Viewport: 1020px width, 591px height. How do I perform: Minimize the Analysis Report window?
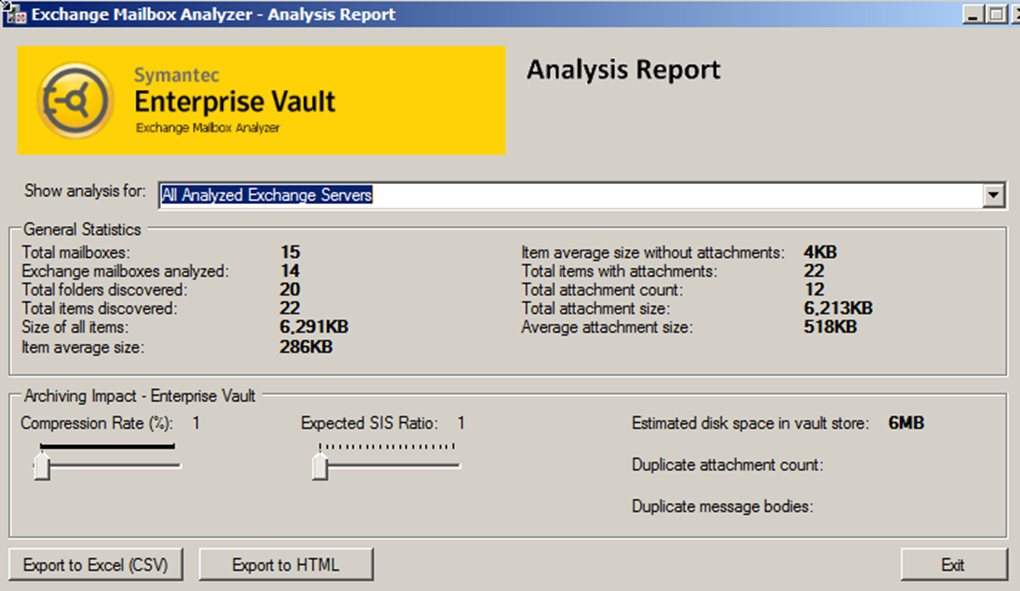tap(973, 14)
